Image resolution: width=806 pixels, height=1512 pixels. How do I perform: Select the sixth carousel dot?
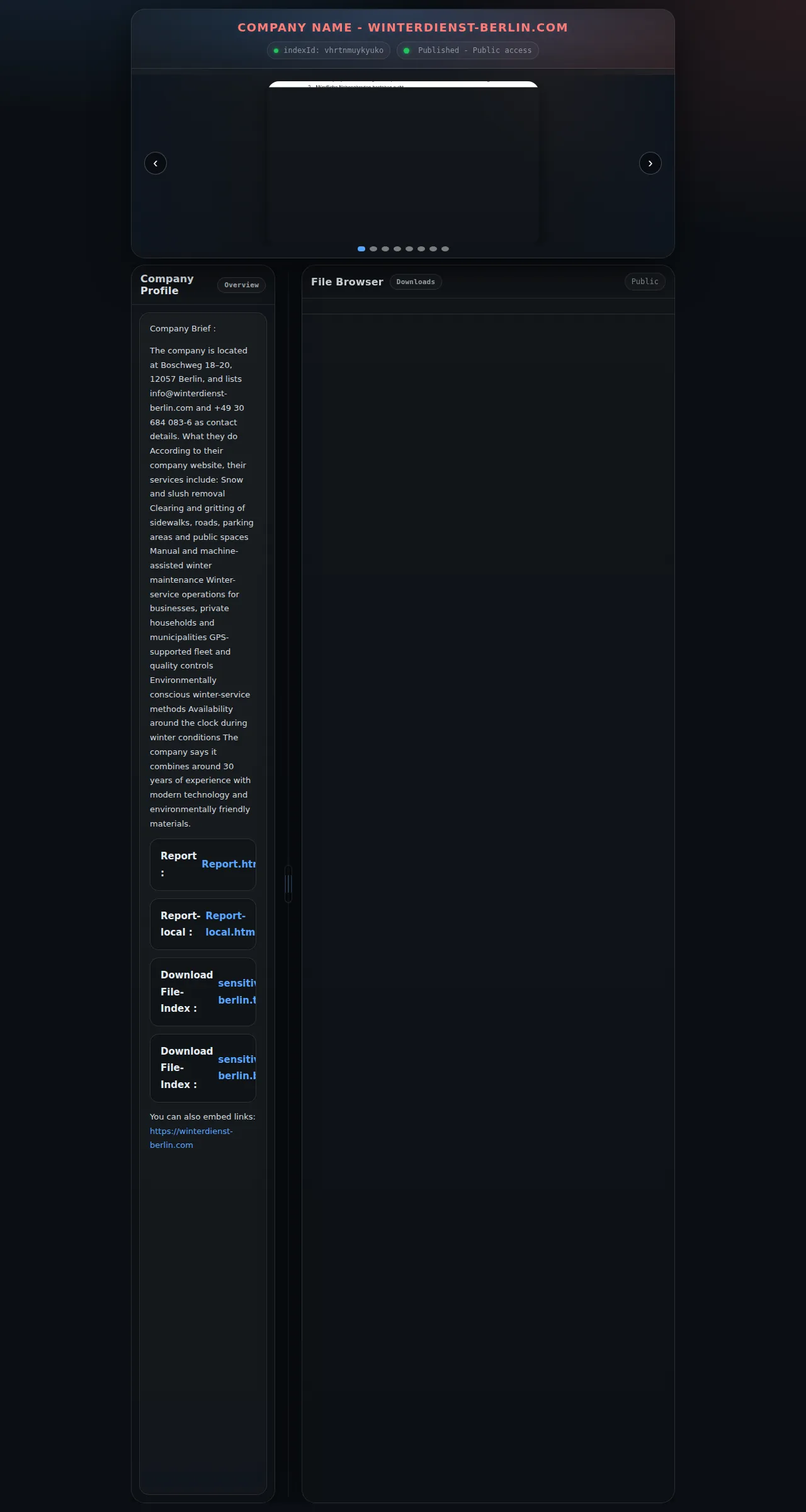[421, 249]
